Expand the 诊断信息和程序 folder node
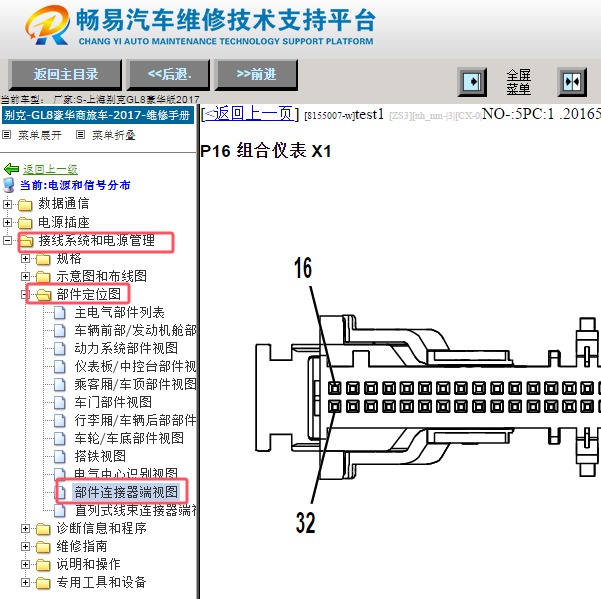This screenshot has width=601, height=599. (25, 528)
